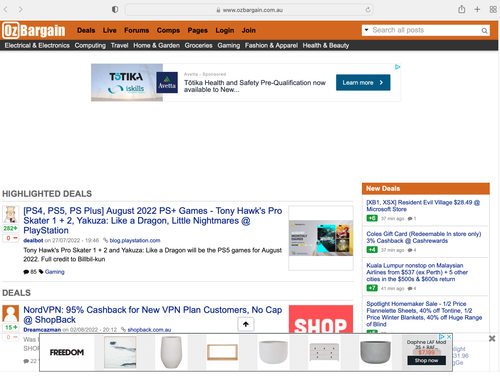Click the Join link
This screenshot has width=500, height=379.
(249, 30)
